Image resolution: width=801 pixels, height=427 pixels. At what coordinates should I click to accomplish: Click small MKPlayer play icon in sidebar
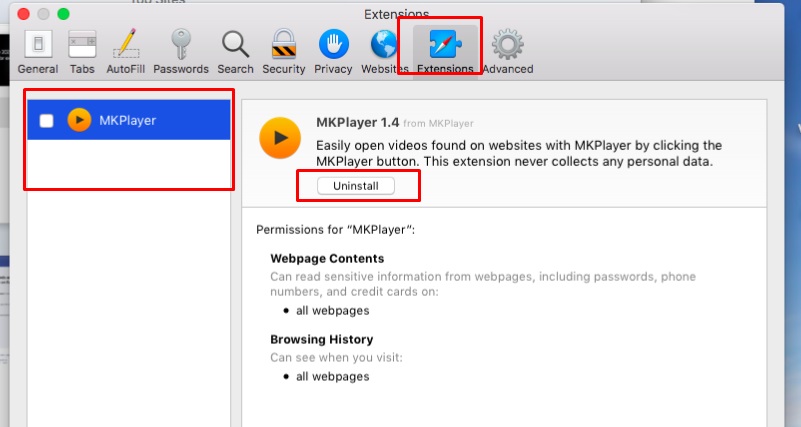point(78,121)
